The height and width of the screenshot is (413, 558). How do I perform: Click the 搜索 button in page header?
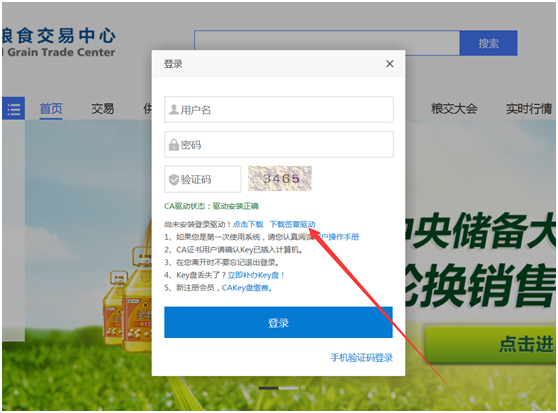tap(488, 43)
